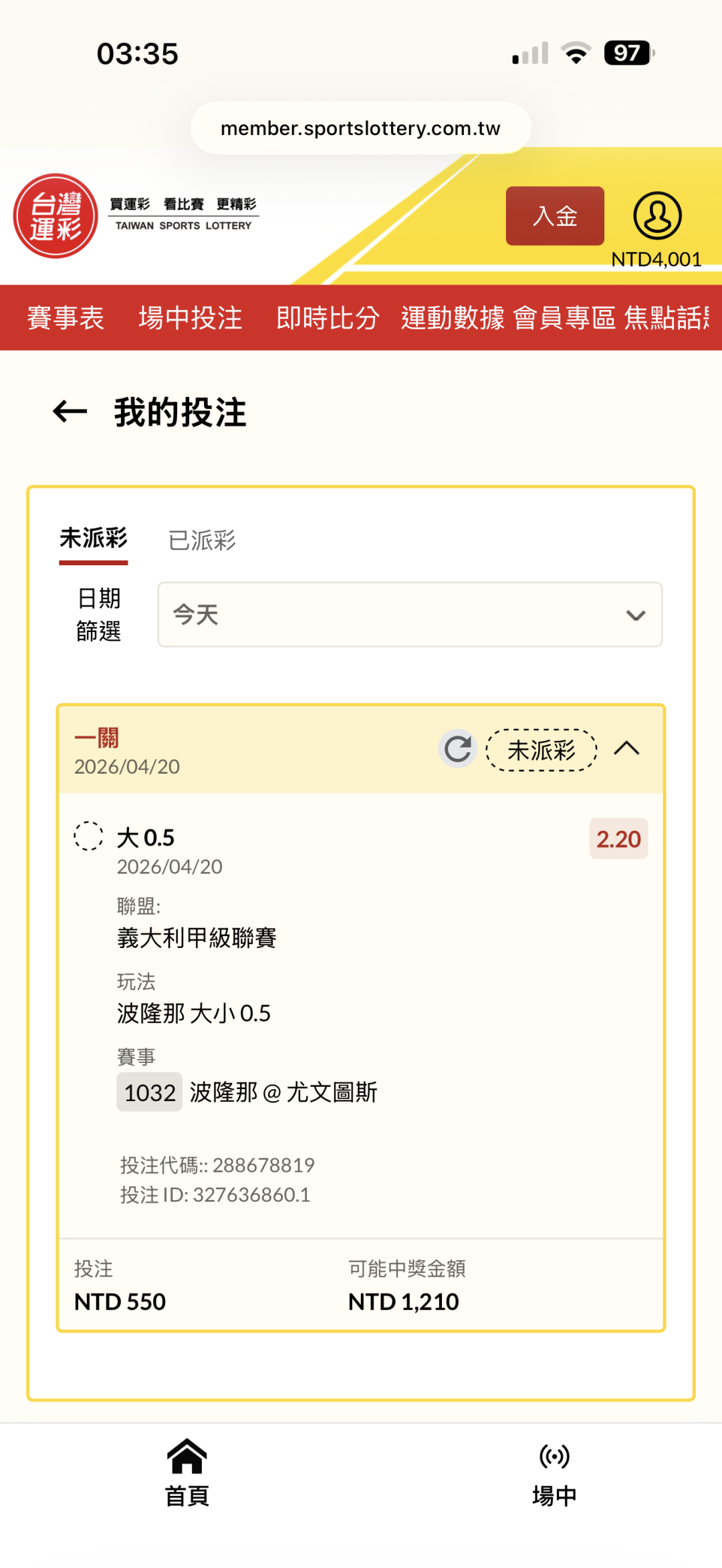Collapse the 一關 bet card chevron
Screen dimensions: 722x1568
(626, 748)
